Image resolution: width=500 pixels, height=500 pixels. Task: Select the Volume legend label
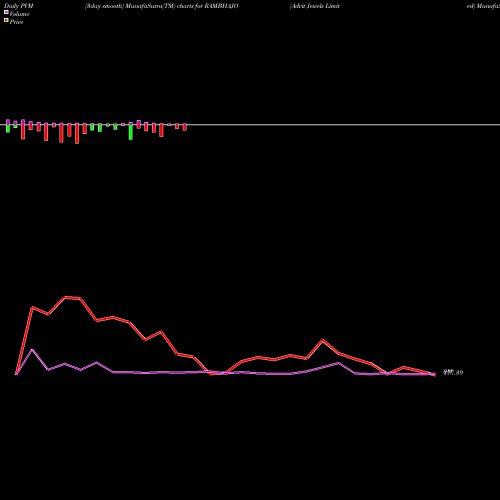pyautogui.click(x=19, y=14)
